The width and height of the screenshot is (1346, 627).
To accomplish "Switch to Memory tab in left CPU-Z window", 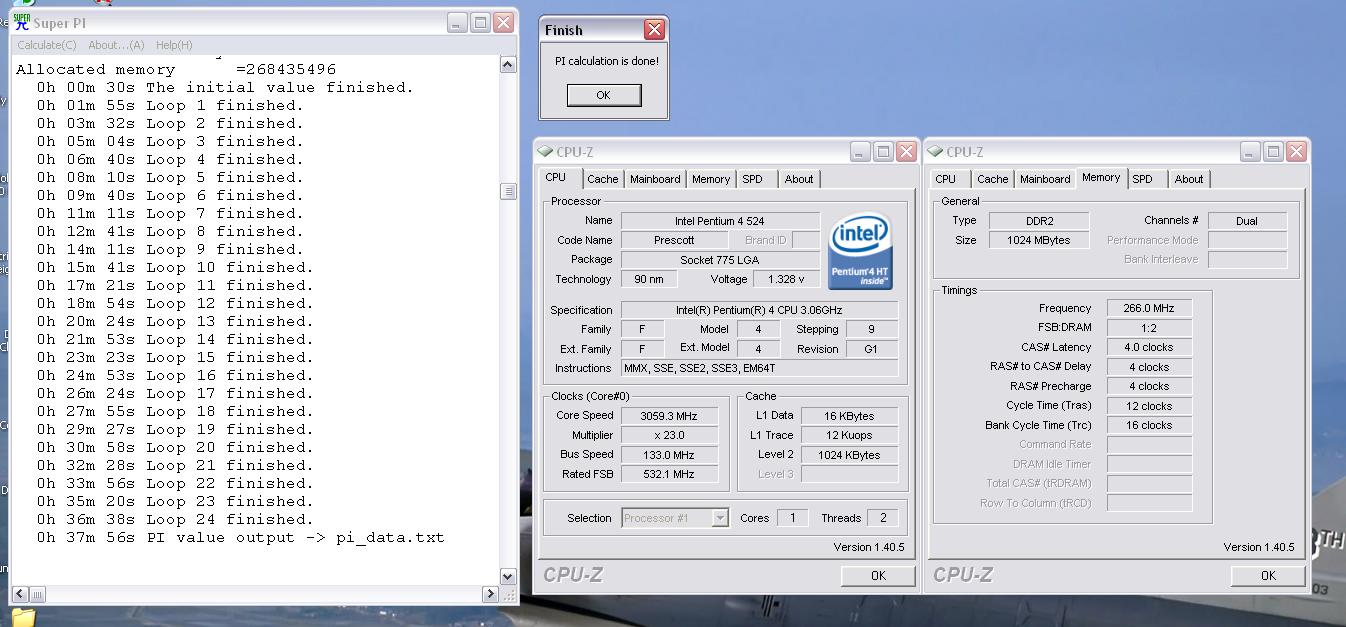I will click(x=711, y=179).
